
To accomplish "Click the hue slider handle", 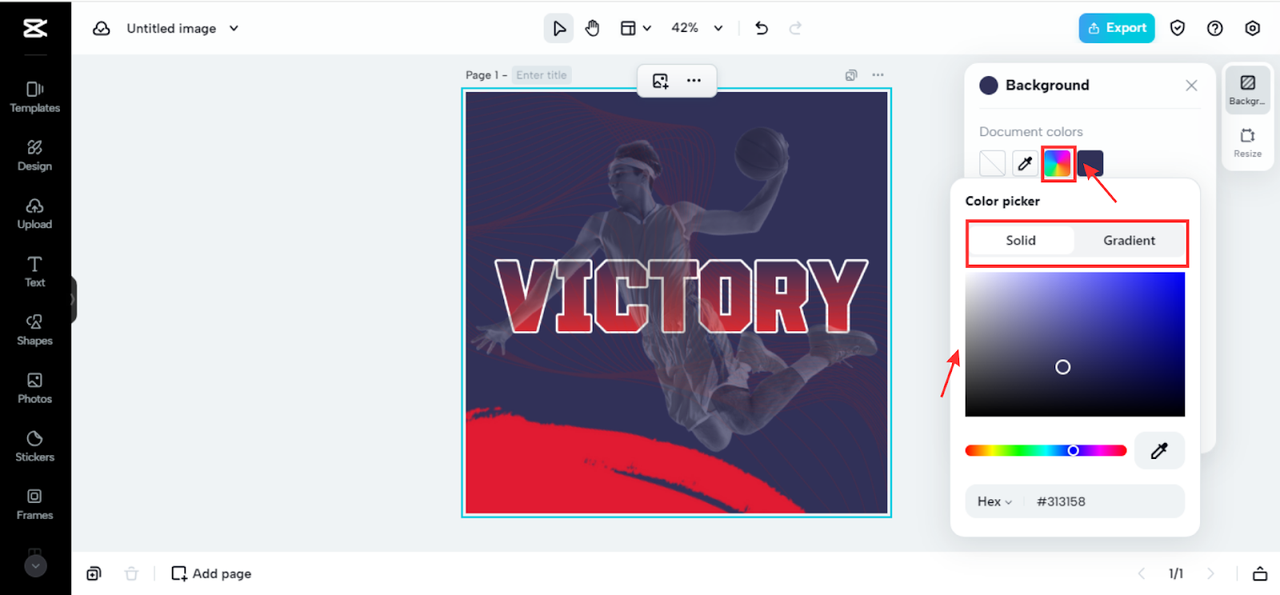I will pyautogui.click(x=1073, y=451).
